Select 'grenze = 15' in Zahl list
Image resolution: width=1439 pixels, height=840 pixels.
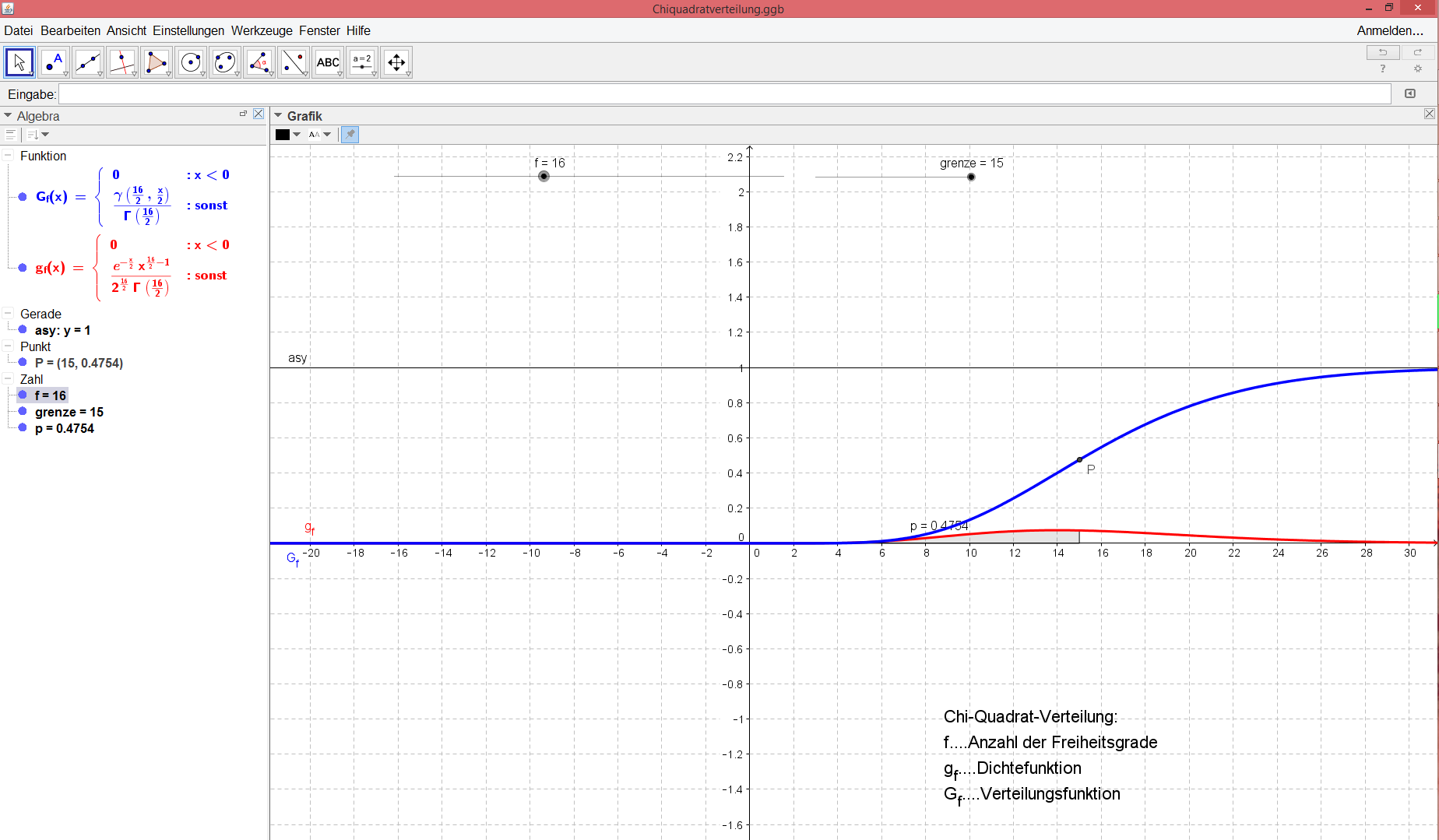(x=69, y=412)
